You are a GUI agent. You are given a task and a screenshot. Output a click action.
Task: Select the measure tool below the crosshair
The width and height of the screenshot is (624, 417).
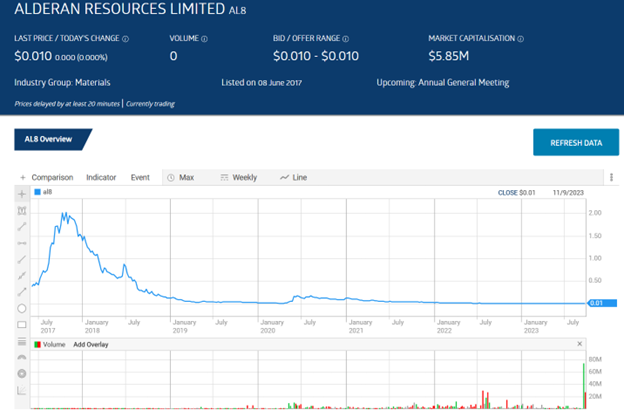[22, 210]
